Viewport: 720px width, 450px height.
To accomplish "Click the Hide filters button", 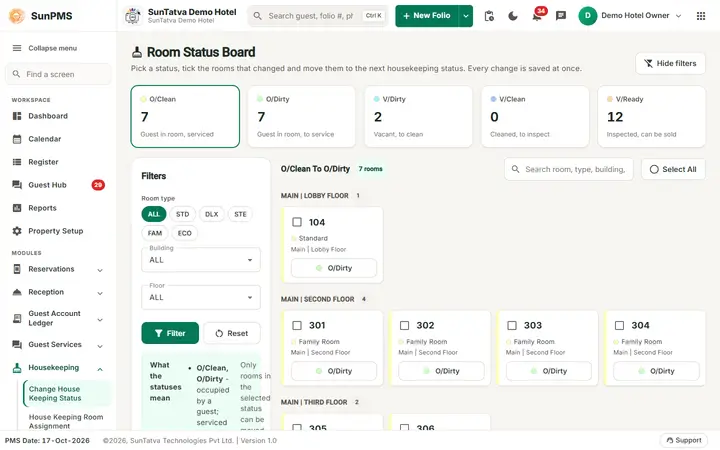I will pyautogui.click(x=670, y=63).
